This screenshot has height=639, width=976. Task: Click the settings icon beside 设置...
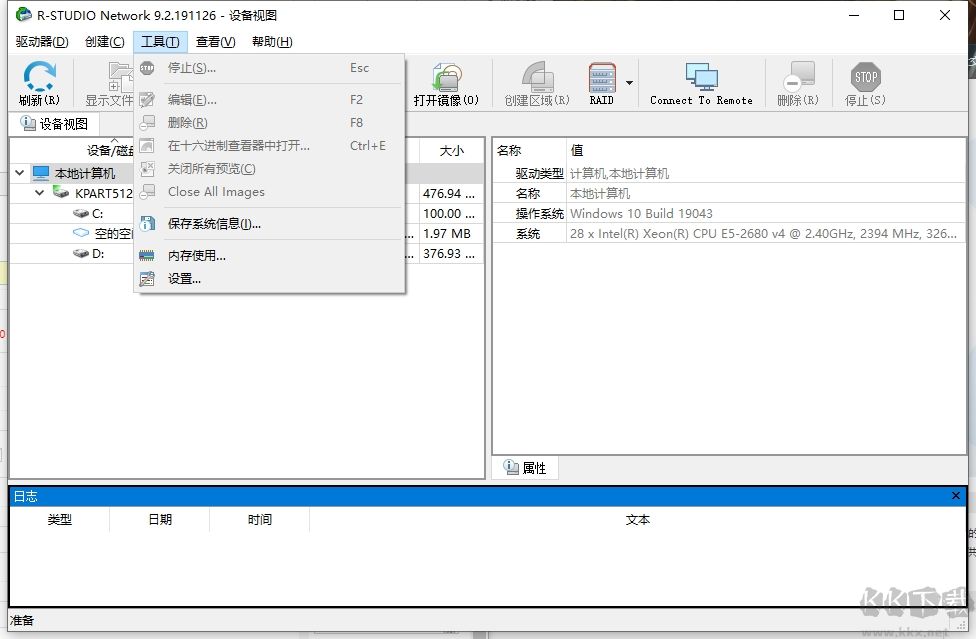pos(147,279)
